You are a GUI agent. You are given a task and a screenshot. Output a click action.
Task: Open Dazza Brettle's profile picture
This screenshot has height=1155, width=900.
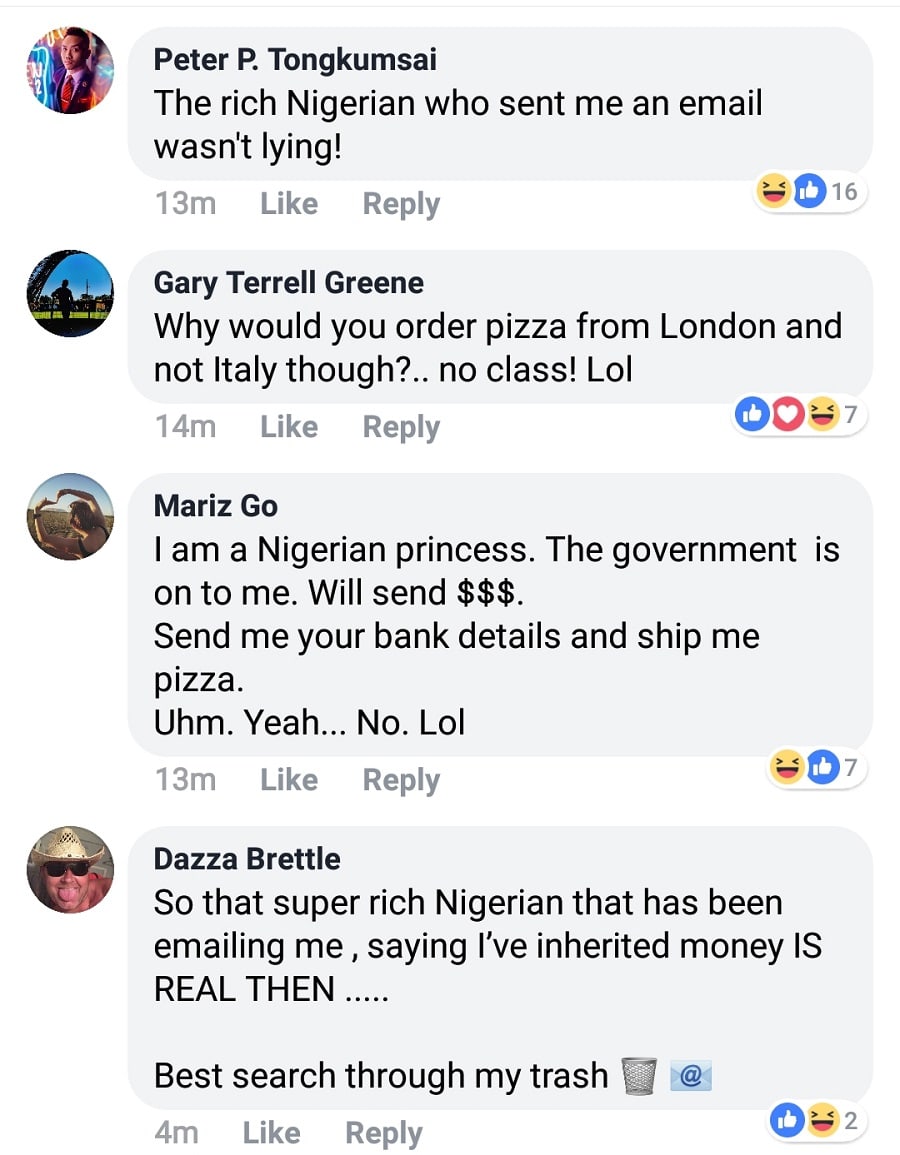69,869
